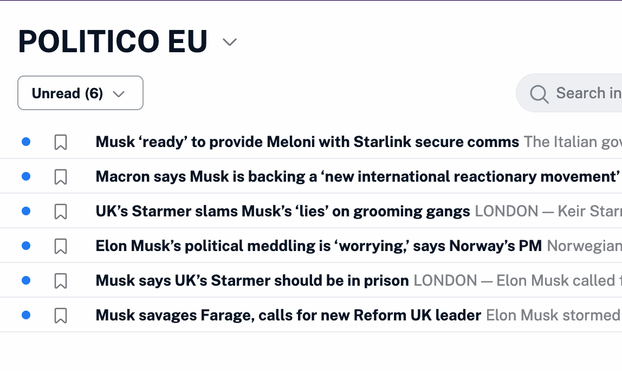Bookmark the Norway's PM meddling article
Image resolution: width=622 pixels, height=371 pixels.
click(60, 246)
